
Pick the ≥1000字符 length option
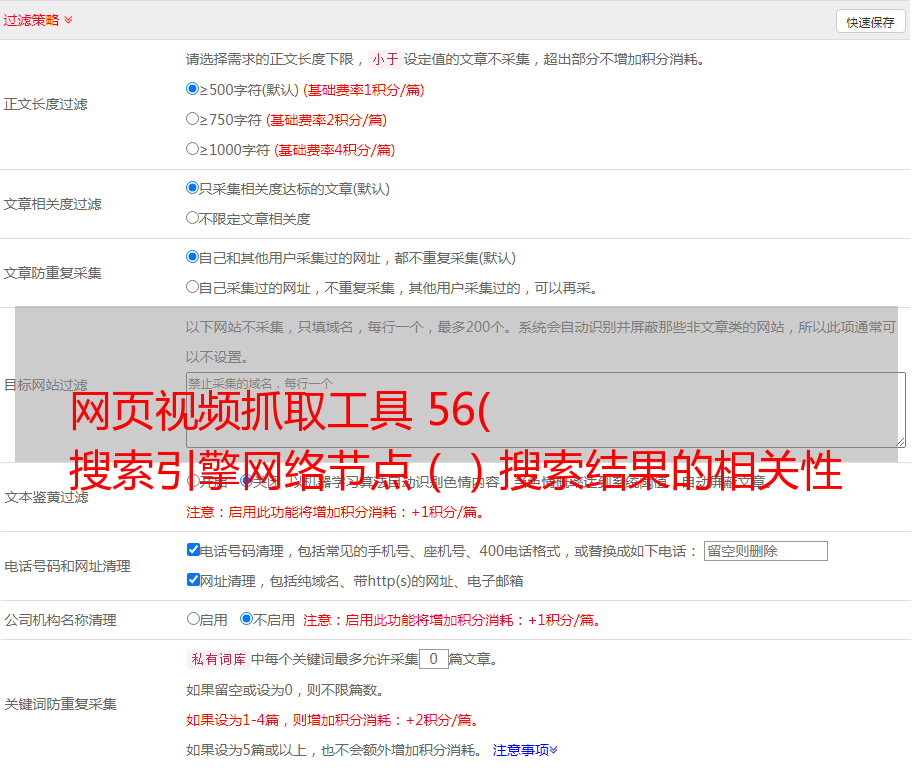pyautogui.click(x=193, y=149)
